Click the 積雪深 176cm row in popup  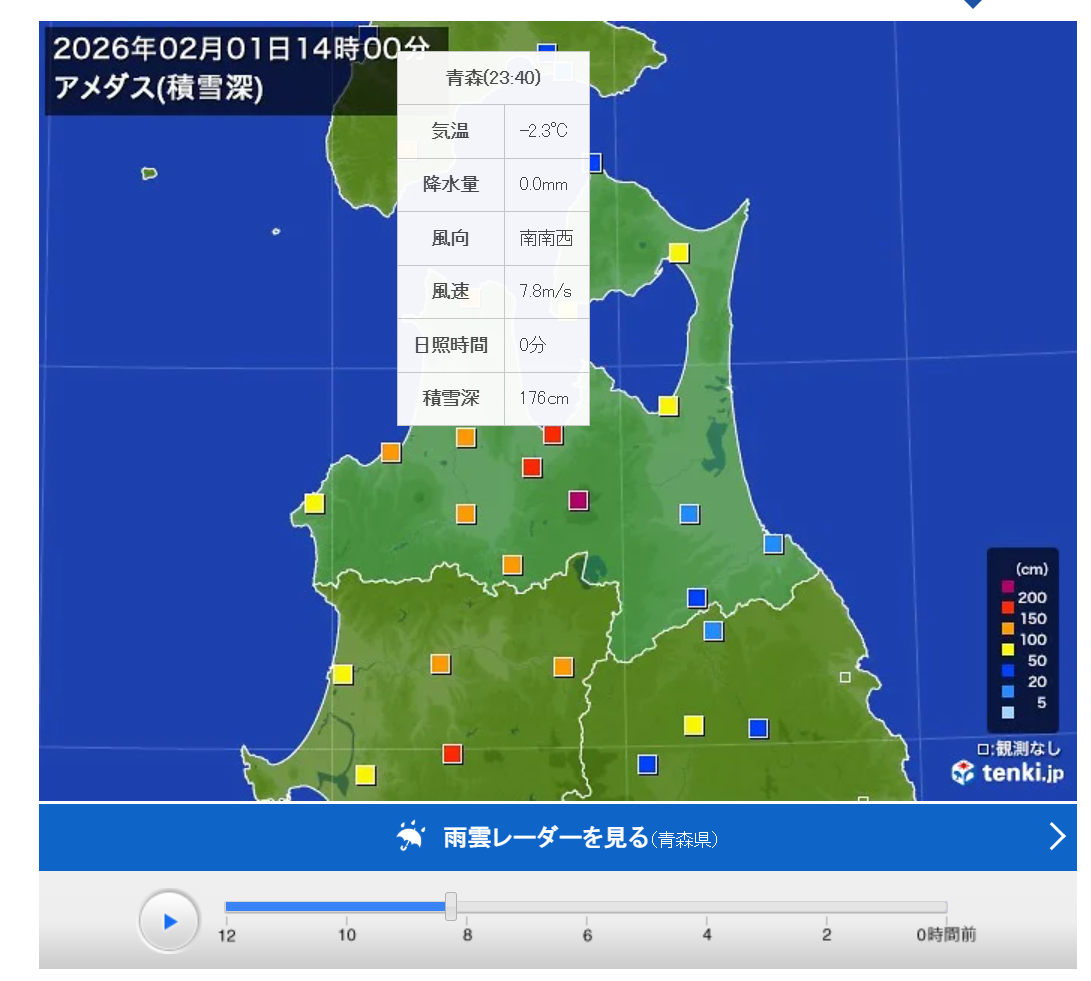[493, 398]
